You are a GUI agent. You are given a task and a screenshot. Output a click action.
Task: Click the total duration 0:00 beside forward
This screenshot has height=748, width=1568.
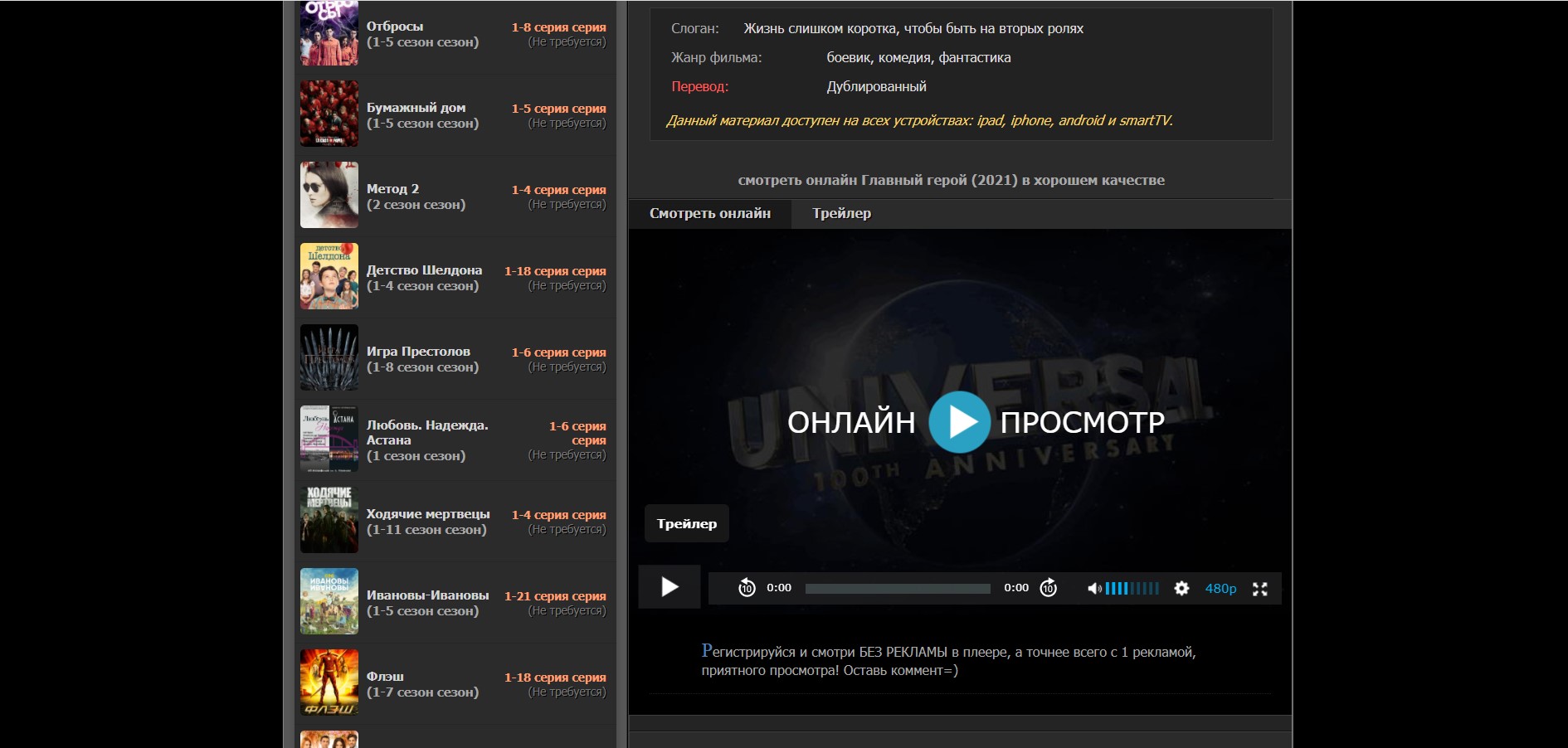tap(1016, 588)
